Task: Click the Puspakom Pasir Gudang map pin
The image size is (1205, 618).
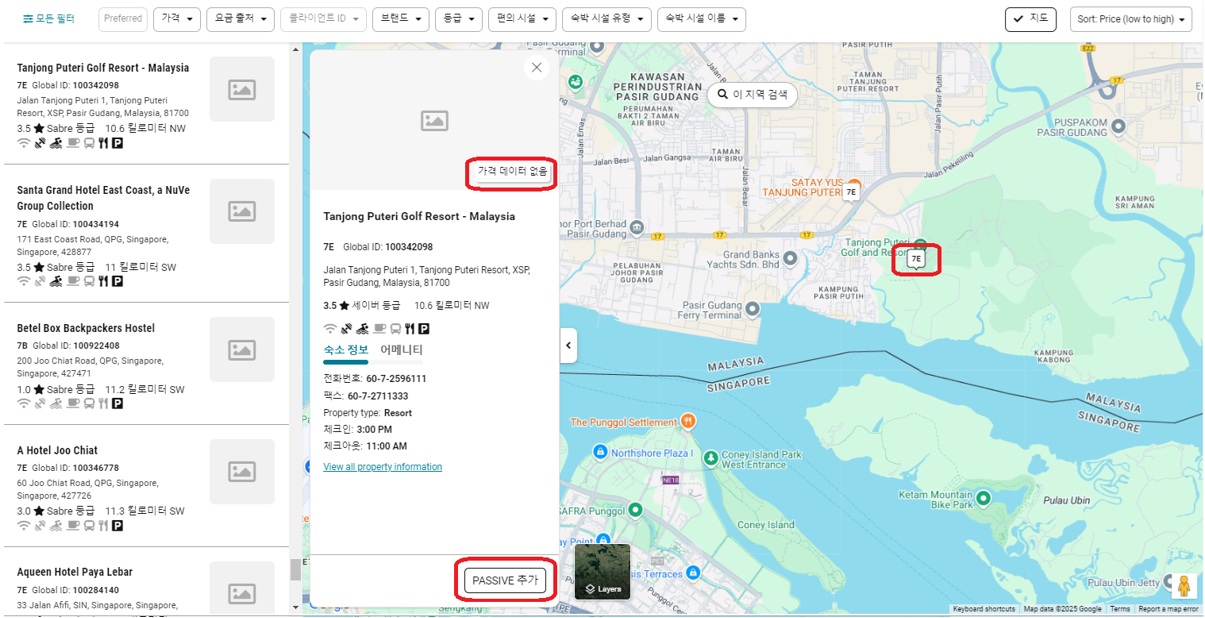Action: (x=1118, y=126)
